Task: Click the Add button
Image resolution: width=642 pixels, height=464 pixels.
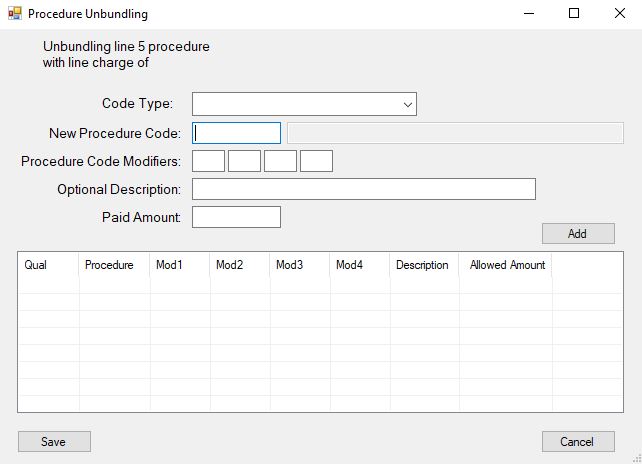Action: (x=578, y=233)
